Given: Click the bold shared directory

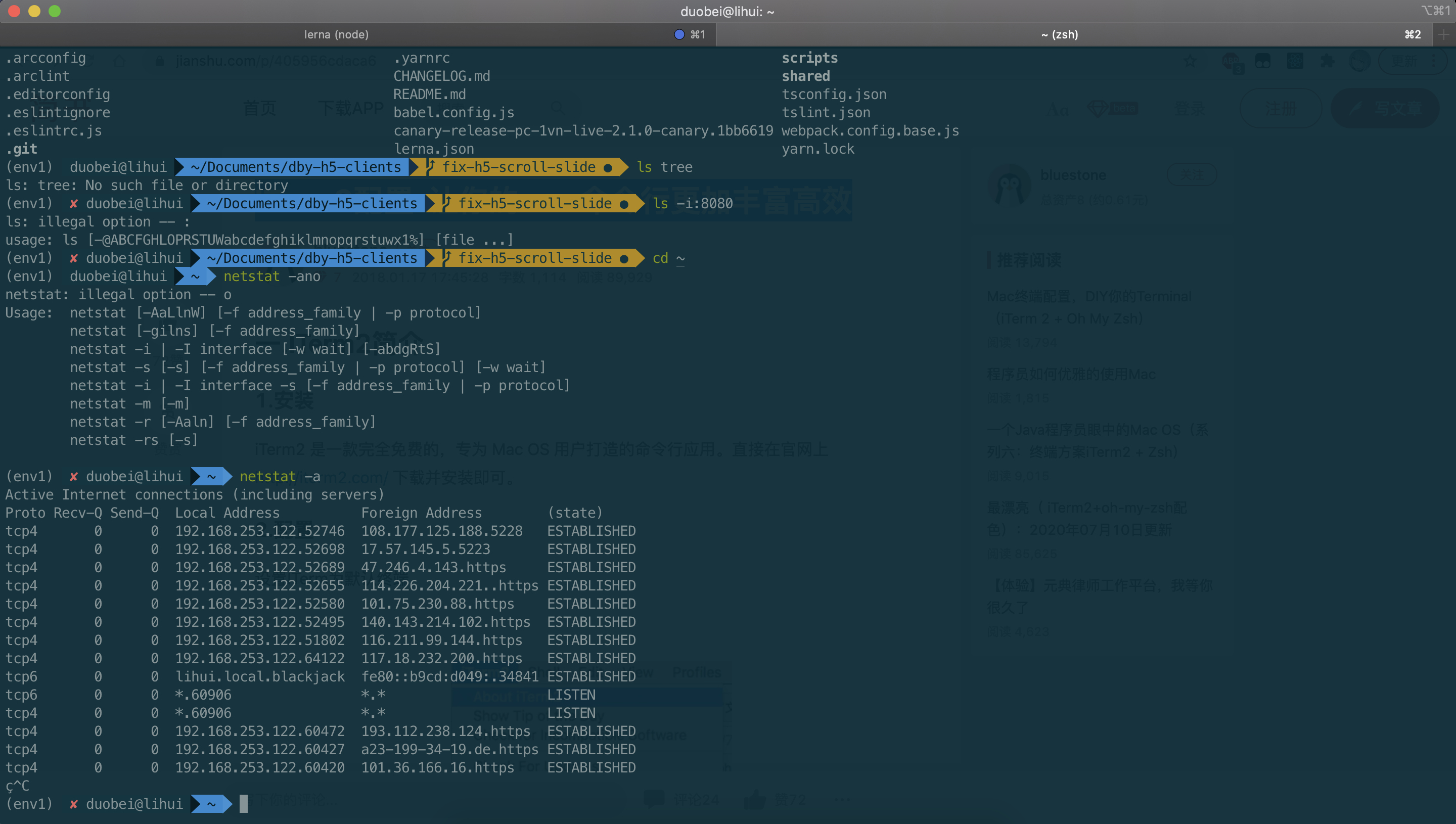Looking at the screenshot, I should [805, 76].
